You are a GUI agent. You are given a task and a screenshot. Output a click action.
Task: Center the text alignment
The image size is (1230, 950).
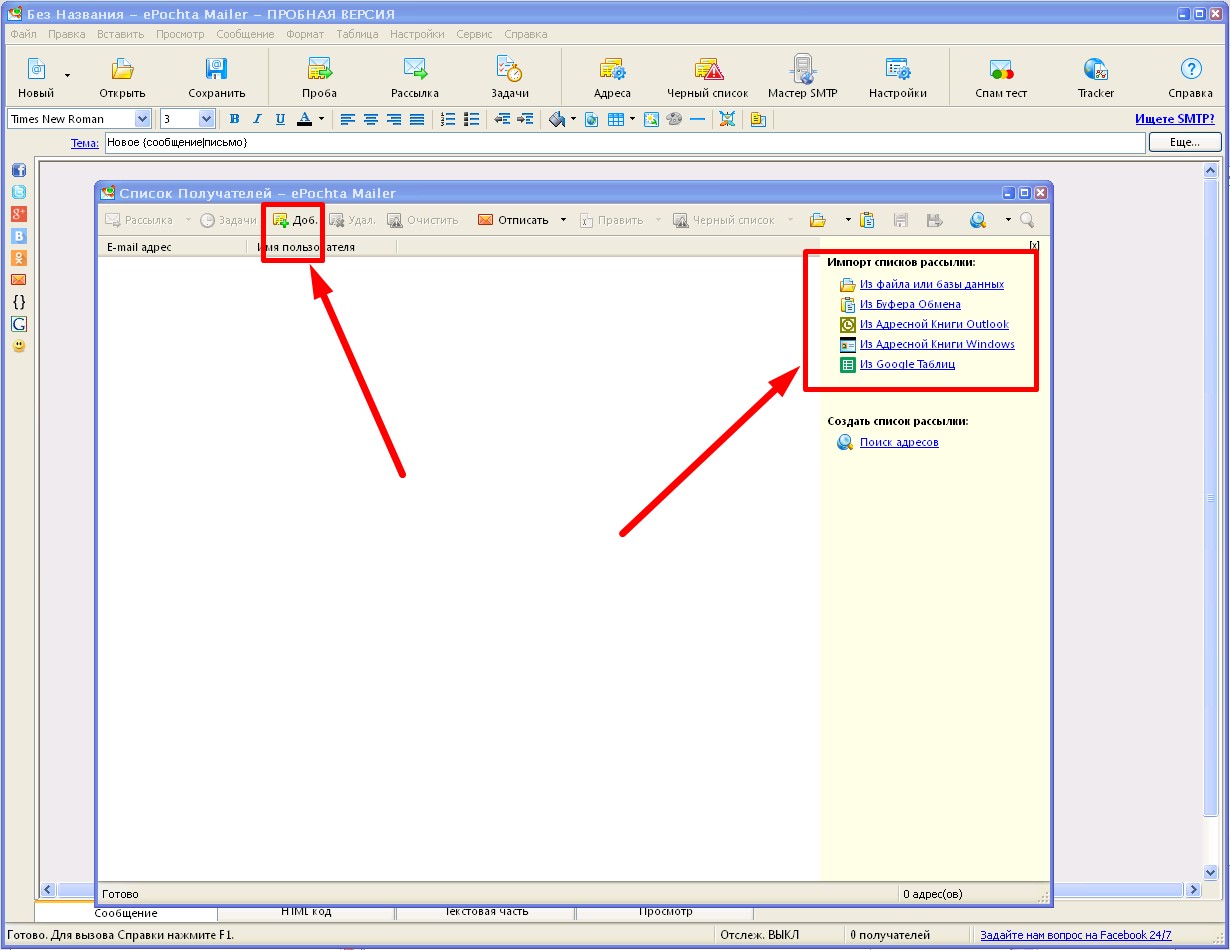pyautogui.click(x=371, y=119)
